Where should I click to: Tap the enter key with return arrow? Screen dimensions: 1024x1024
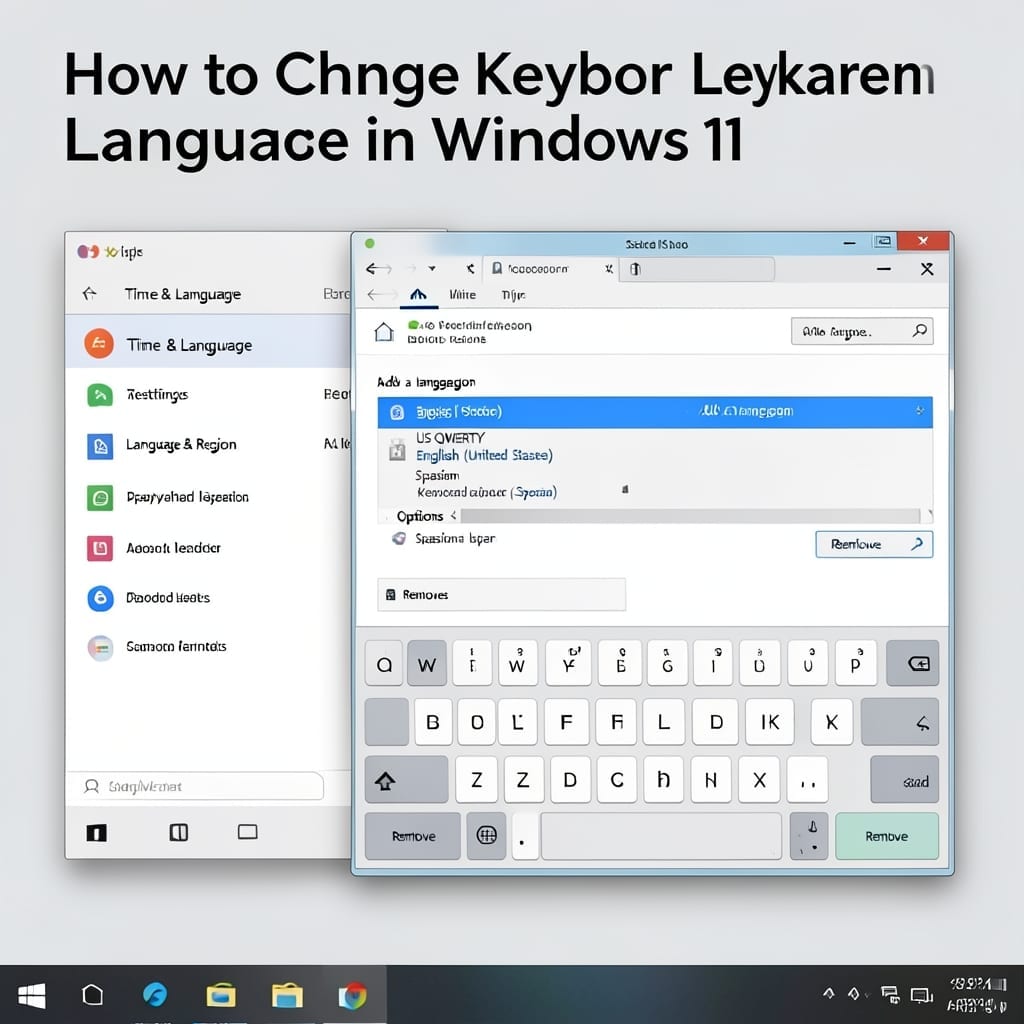point(900,722)
